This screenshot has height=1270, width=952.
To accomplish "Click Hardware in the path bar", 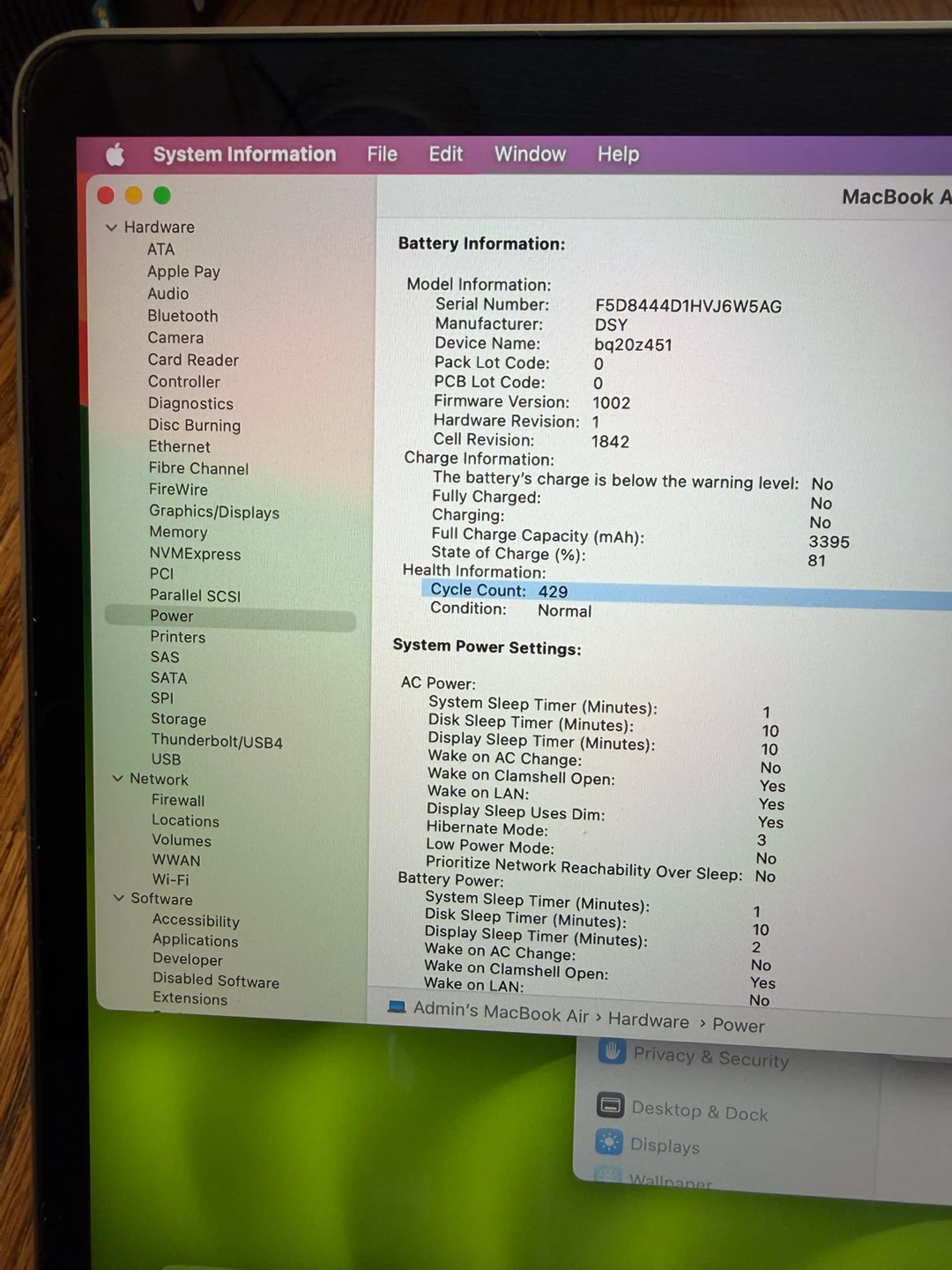I will [649, 1020].
